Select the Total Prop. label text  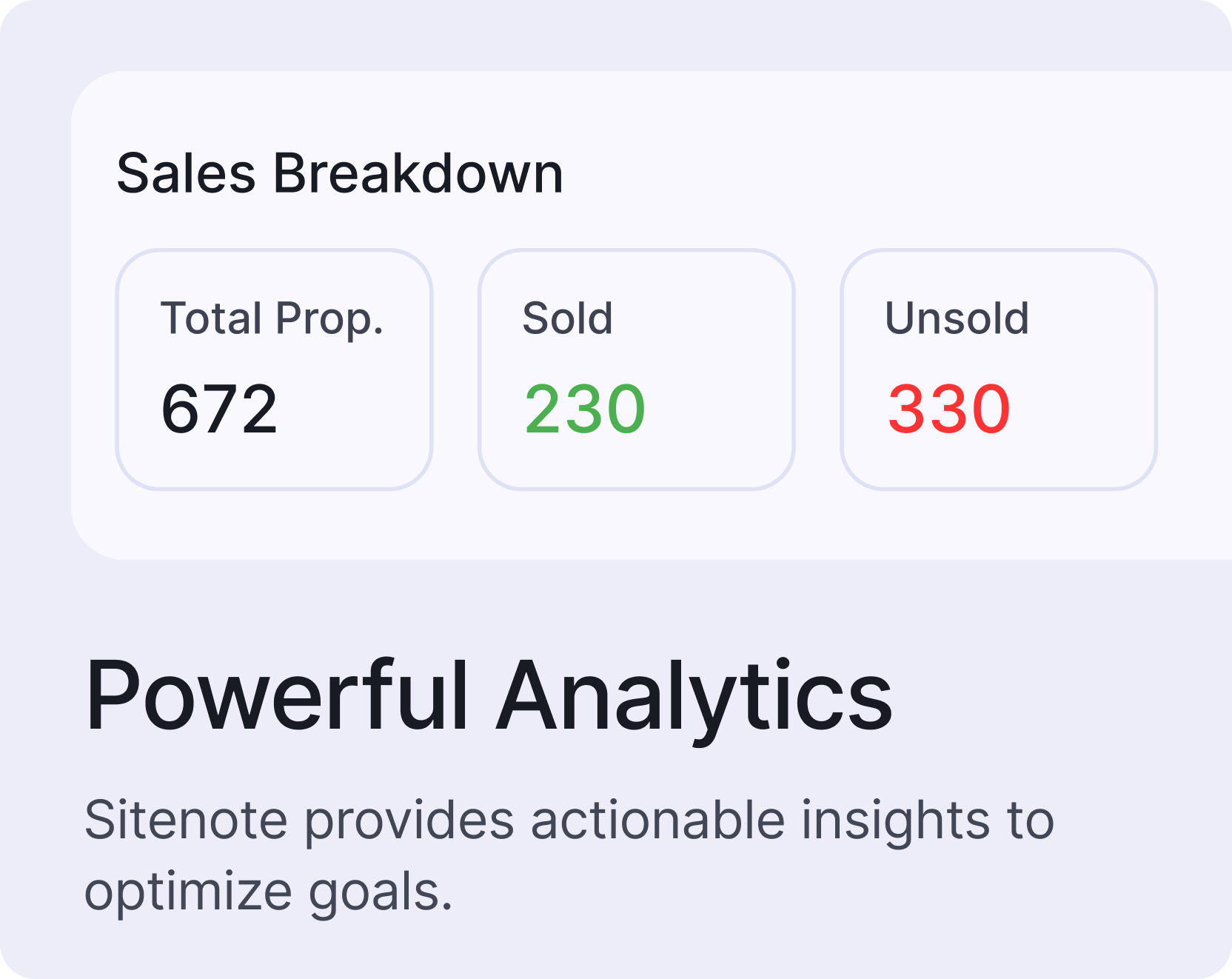(x=272, y=319)
